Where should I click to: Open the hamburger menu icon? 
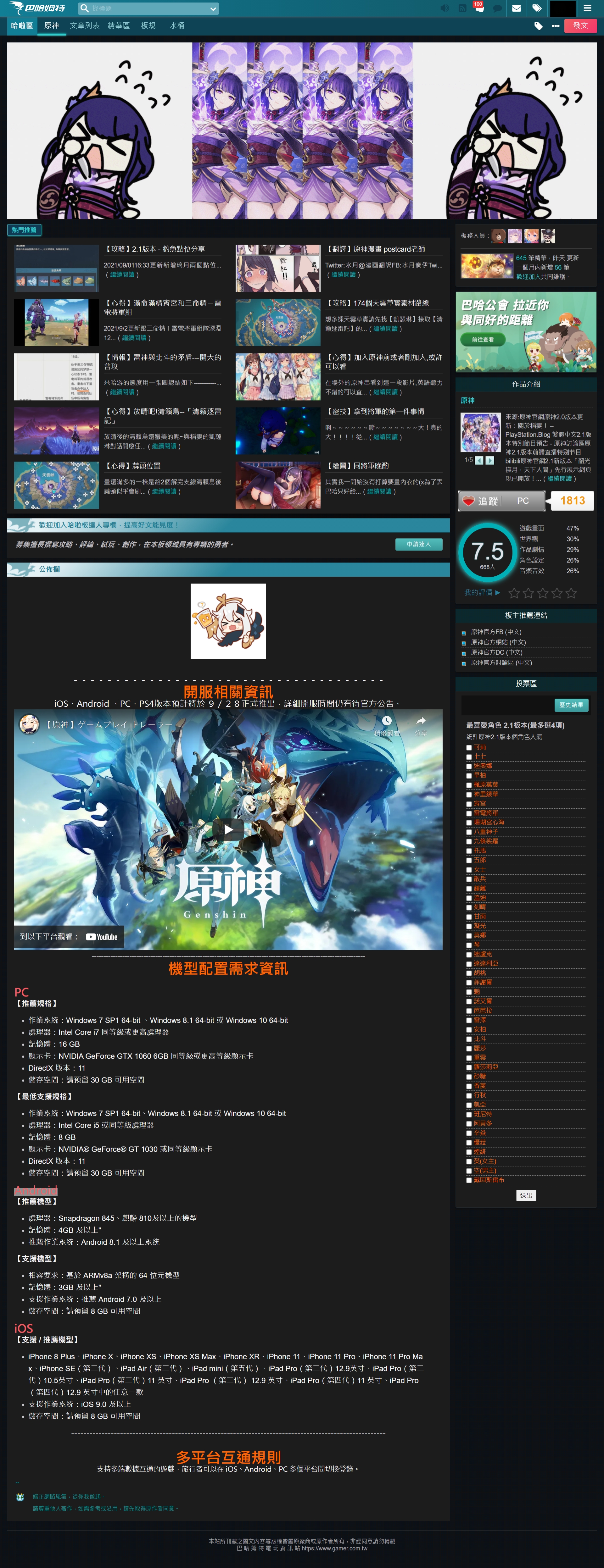click(587, 8)
